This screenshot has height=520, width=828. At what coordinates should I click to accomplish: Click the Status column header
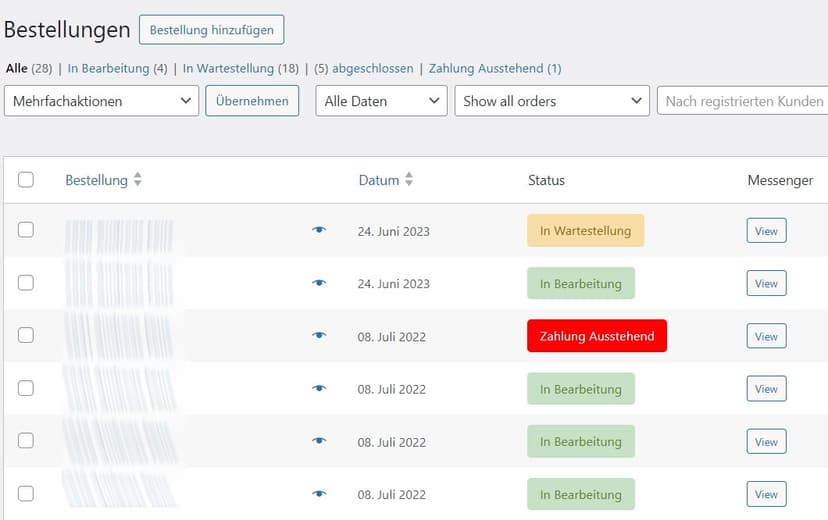click(546, 180)
